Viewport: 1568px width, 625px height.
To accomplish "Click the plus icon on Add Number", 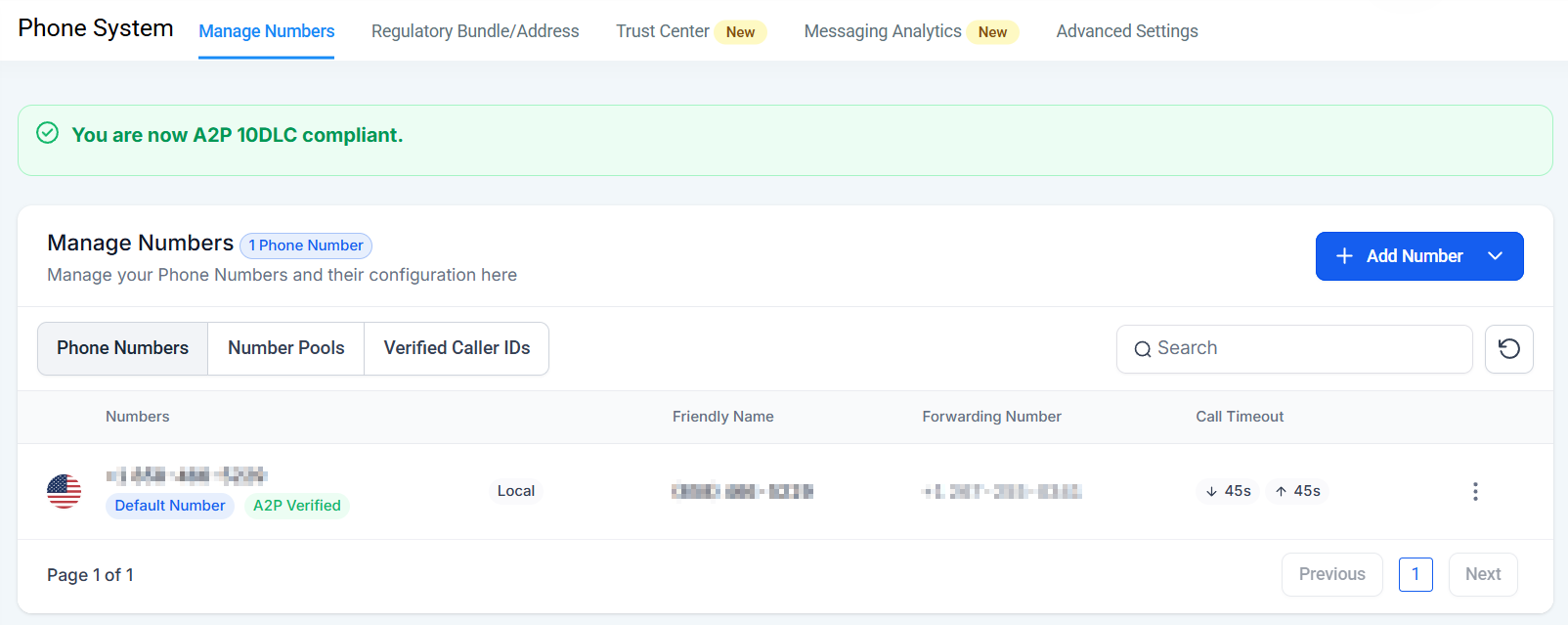I will pos(1344,256).
